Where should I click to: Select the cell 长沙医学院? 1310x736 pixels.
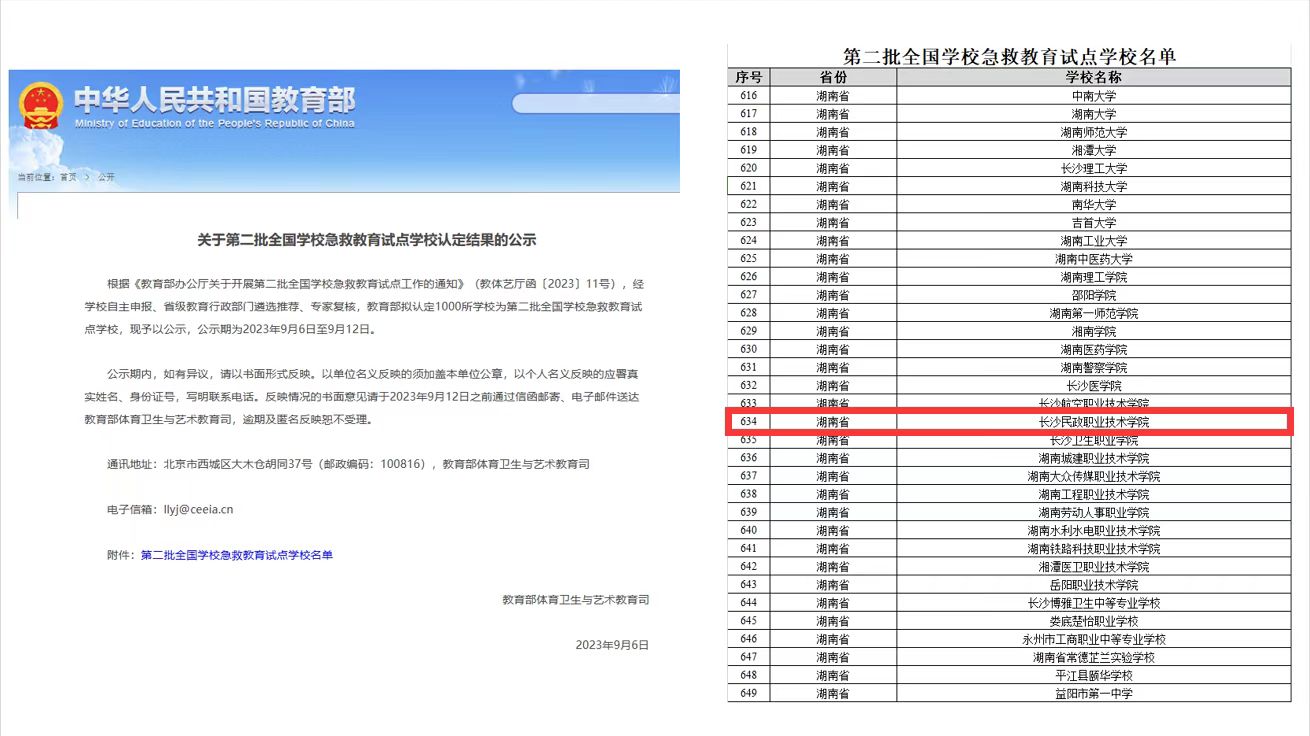coord(1094,385)
